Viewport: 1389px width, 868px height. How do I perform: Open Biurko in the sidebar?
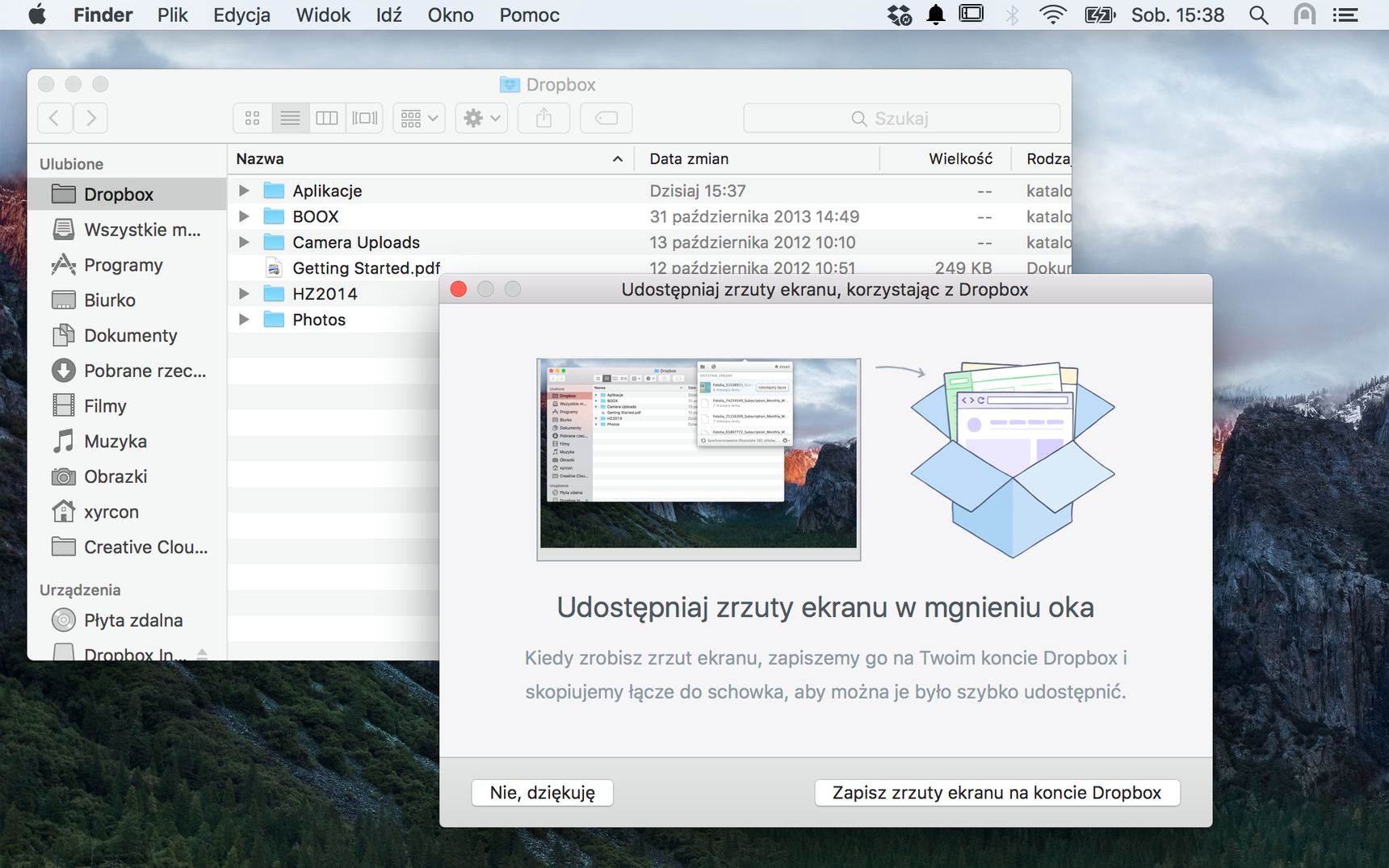(x=127, y=300)
